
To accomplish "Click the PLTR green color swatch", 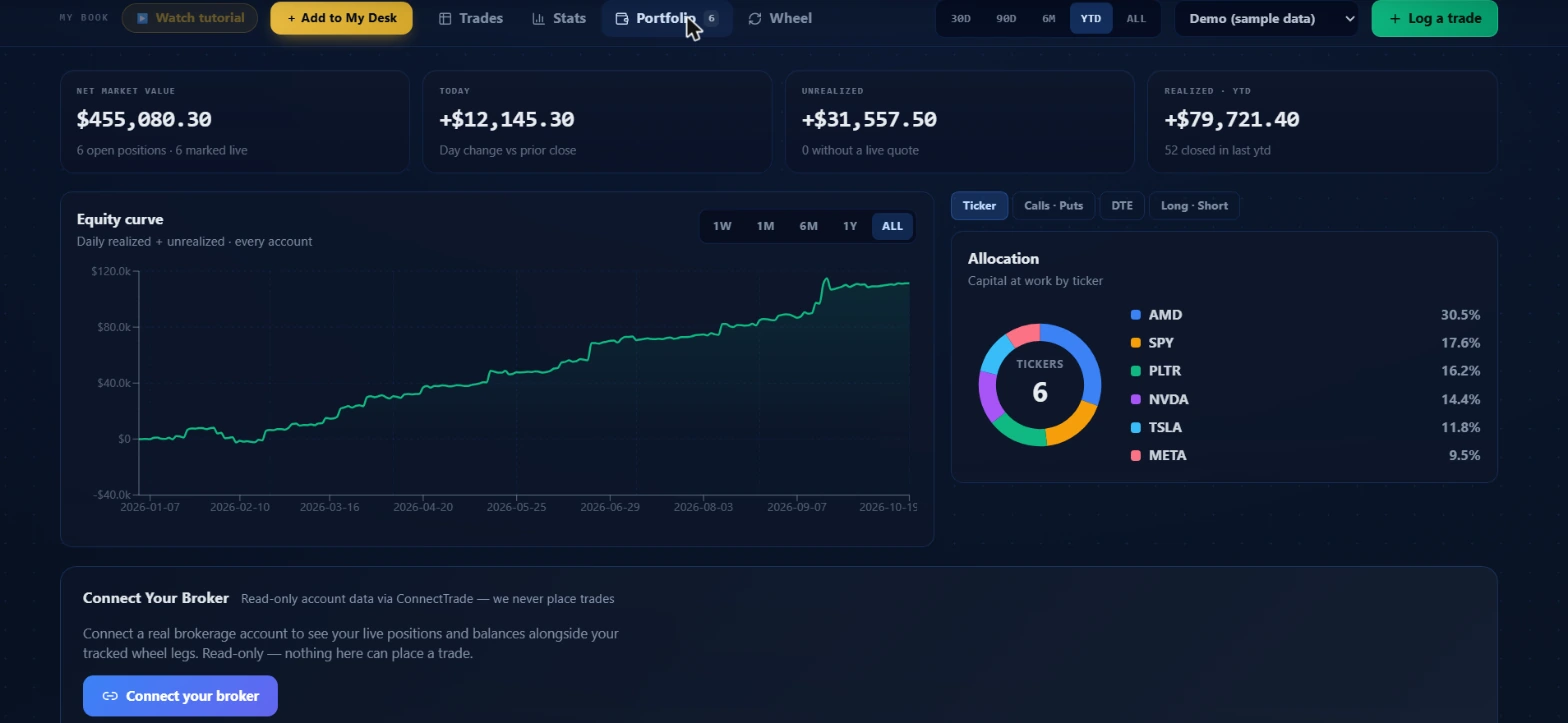I will click(x=1135, y=371).
